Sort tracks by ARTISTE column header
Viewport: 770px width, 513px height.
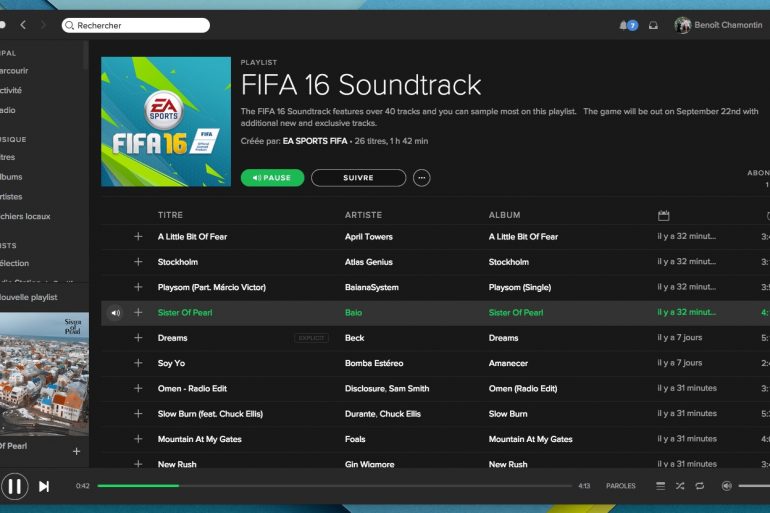coord(363,215)
